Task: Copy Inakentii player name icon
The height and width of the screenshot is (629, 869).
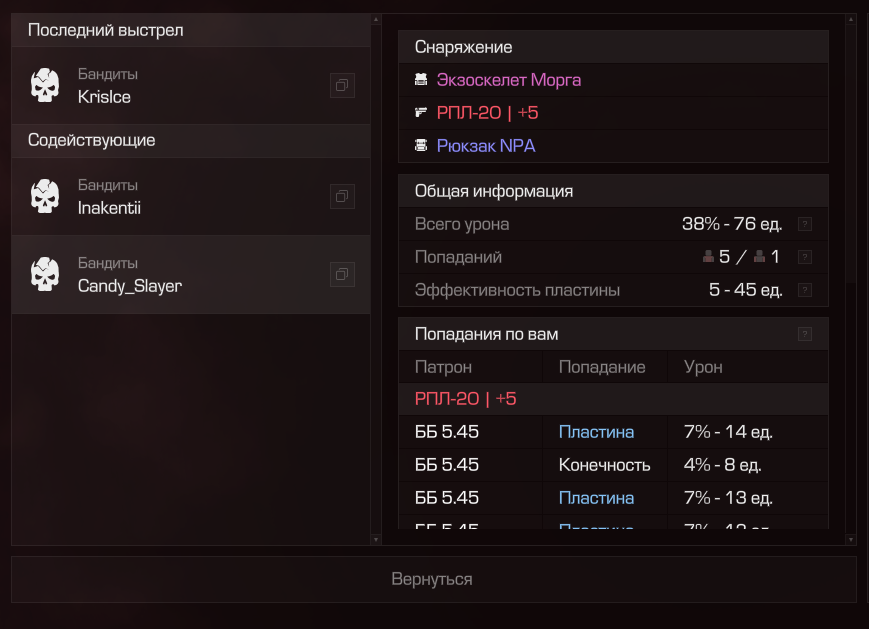Action: point(342,196)
